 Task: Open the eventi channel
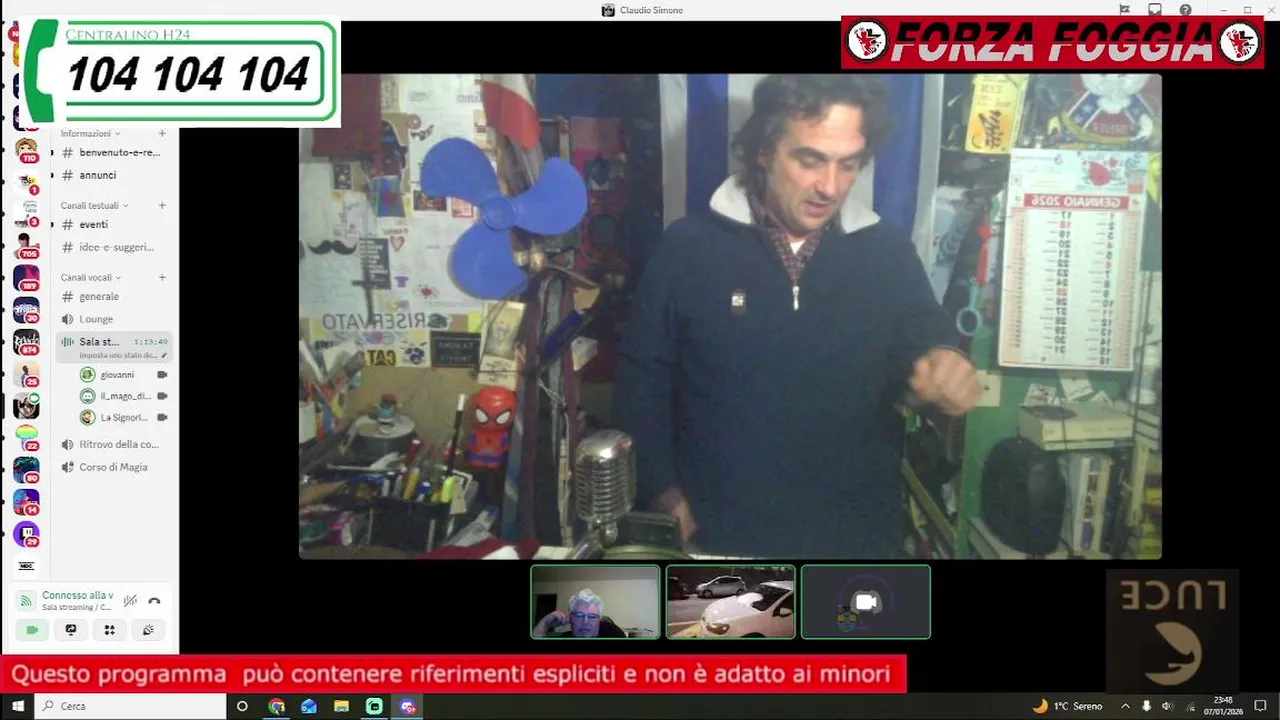[114, 225]
